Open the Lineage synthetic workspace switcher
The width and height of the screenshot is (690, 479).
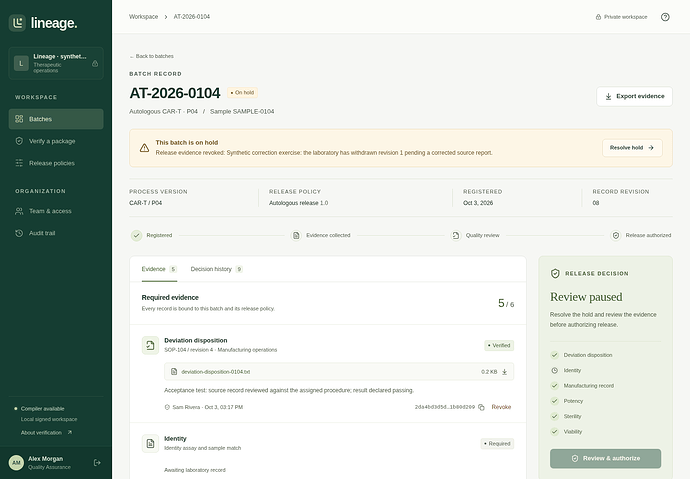click(56, 63)
